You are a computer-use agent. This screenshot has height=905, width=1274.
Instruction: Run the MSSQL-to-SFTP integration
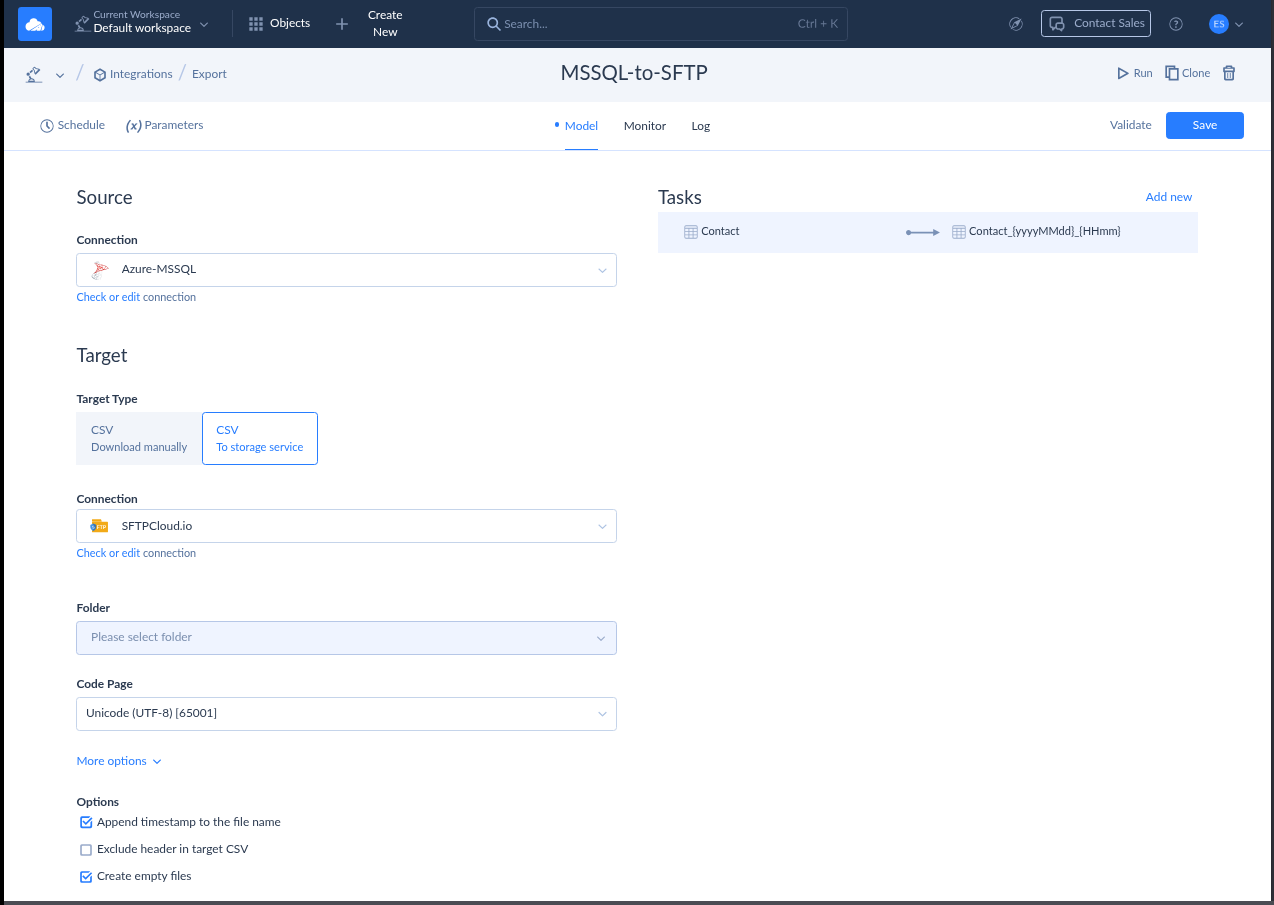click(x=1133, y=72)
